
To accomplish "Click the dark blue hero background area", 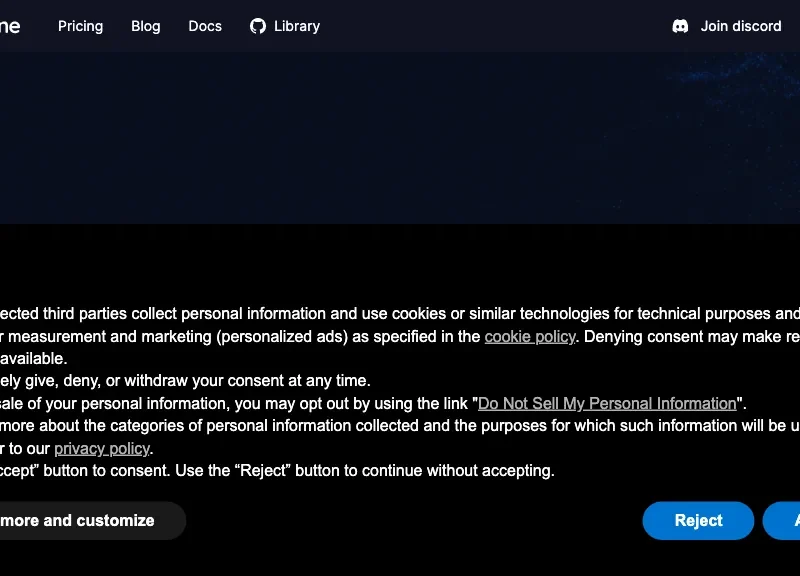I will (x=306, y=138).
